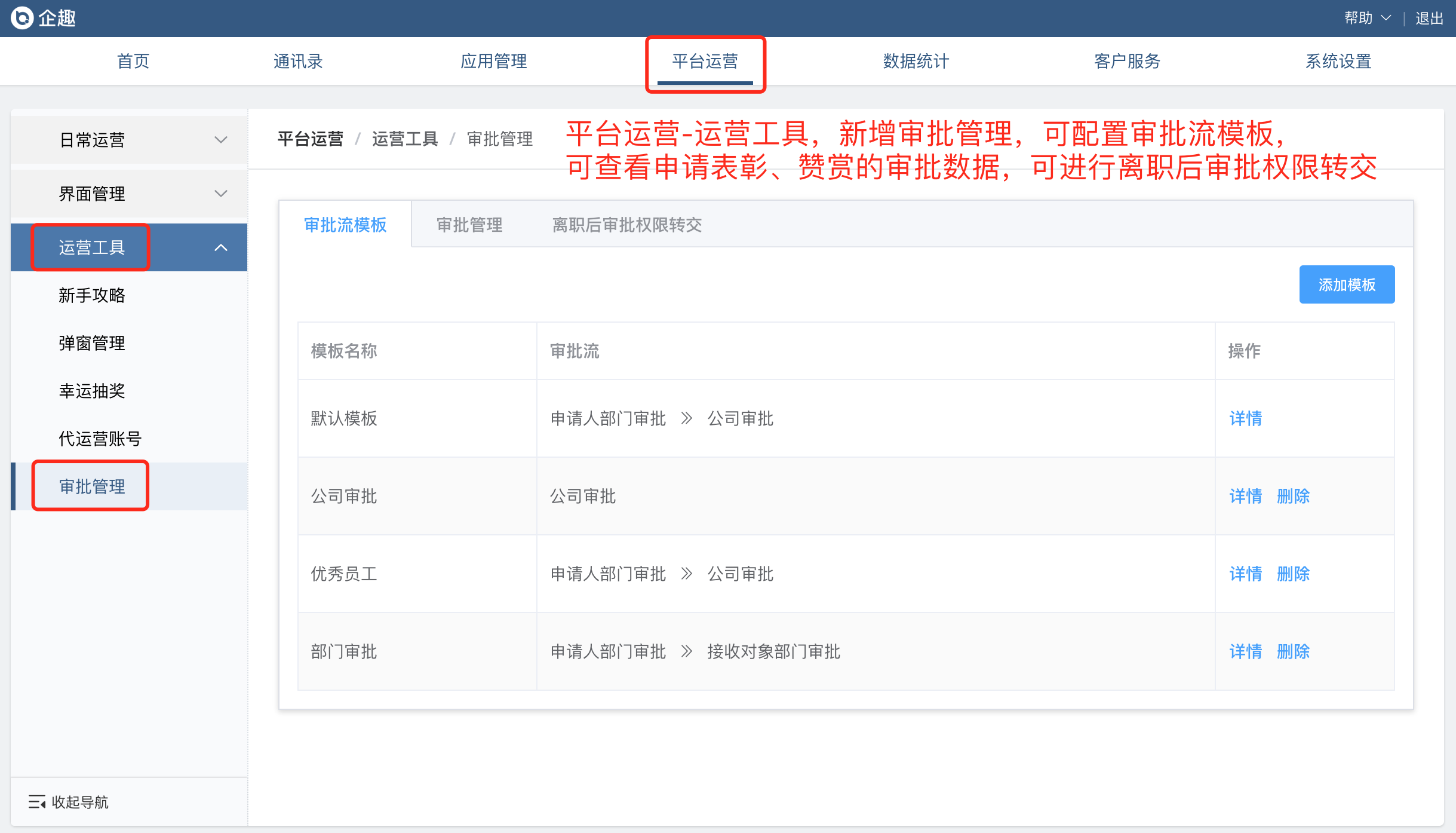Screen dimensions: 1456x833
Task: Open 详情 for 优秀员工 template
Action: pos(1245,574)
